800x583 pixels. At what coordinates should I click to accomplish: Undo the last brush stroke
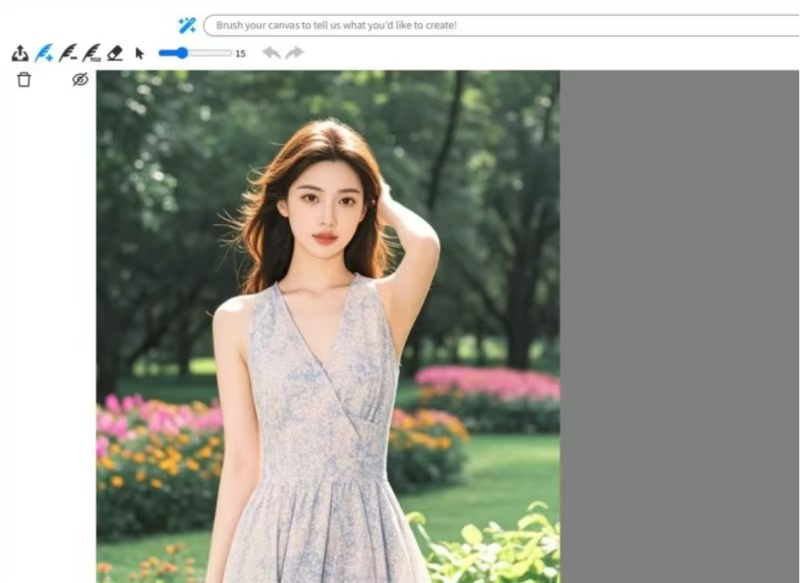[x=271, y=53]
